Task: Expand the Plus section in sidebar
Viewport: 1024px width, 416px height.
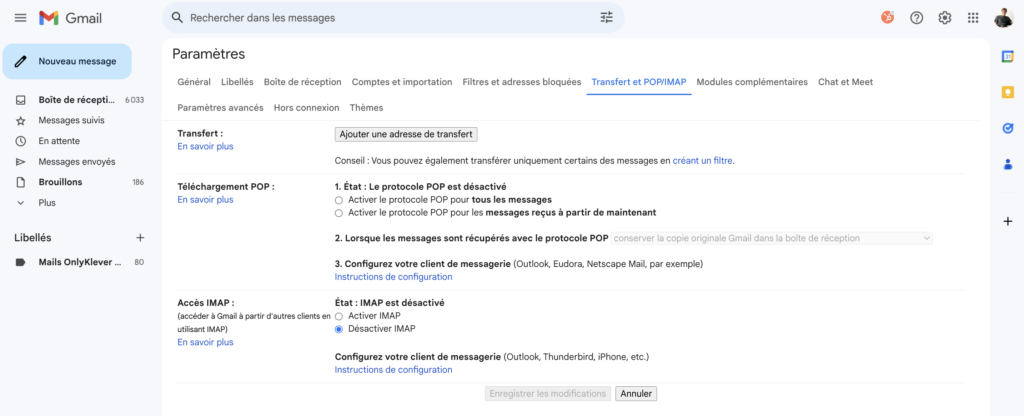Action: (46, 202)
